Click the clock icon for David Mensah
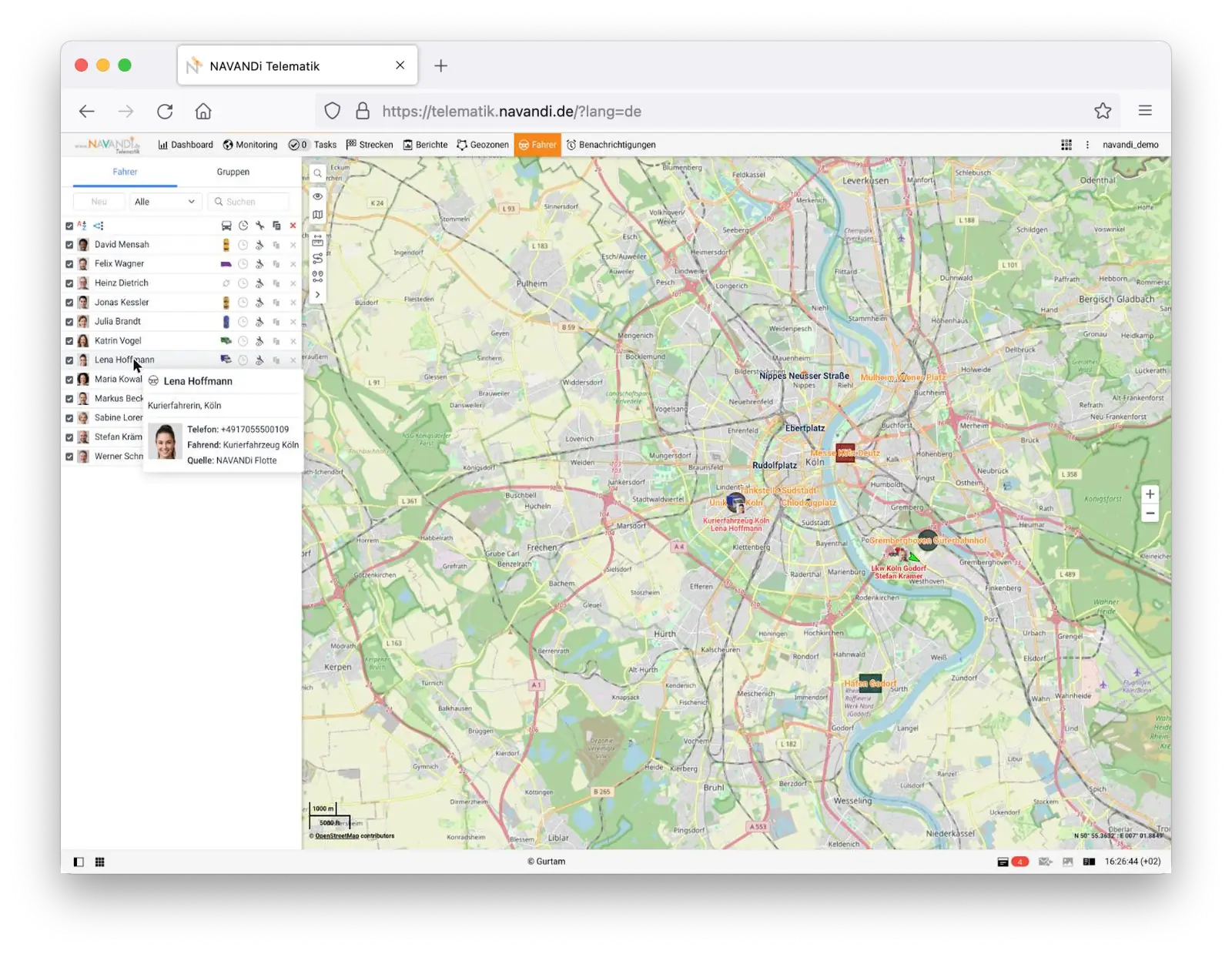Viewport: 1232px width, 954px height. 243,245
